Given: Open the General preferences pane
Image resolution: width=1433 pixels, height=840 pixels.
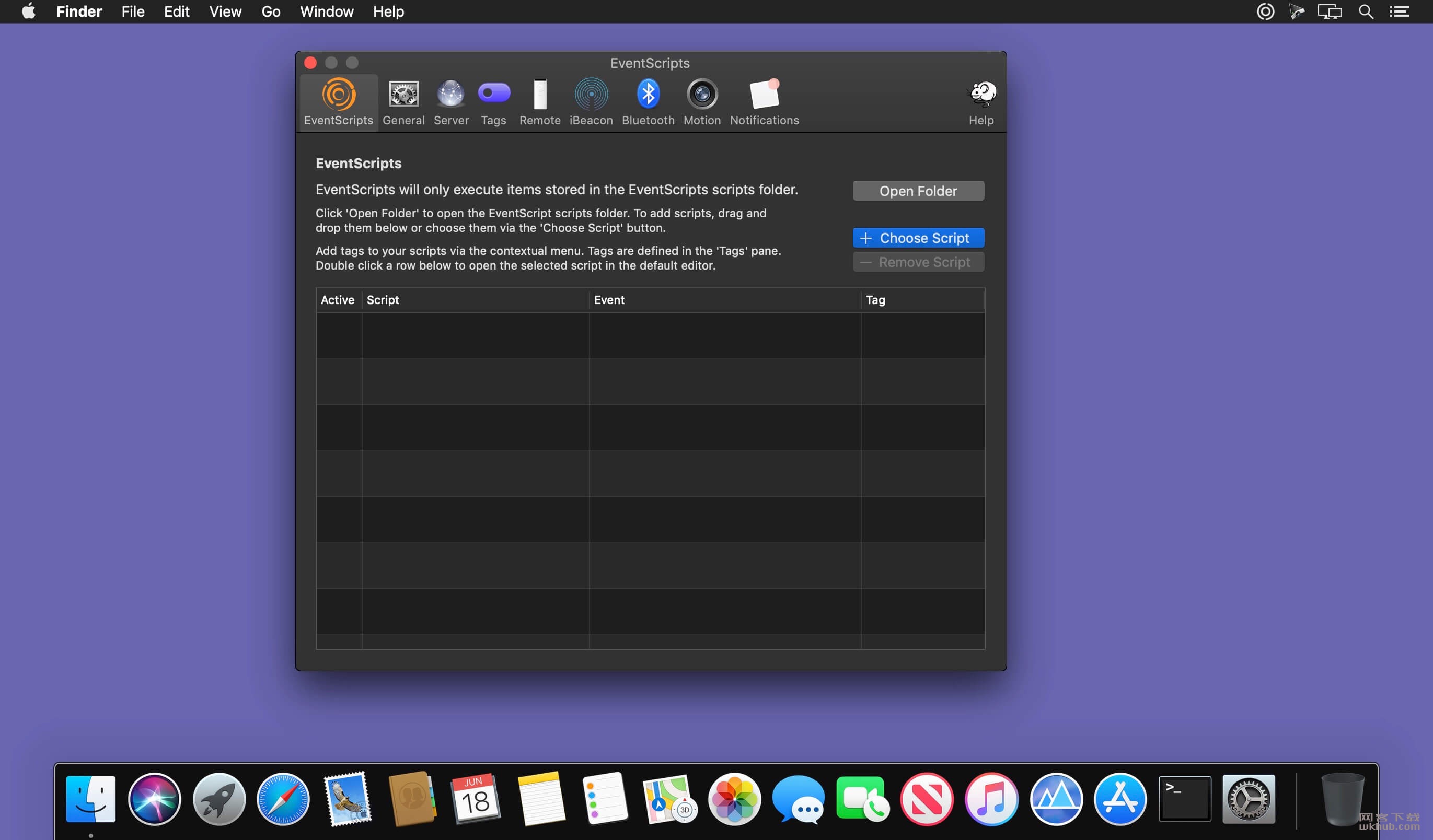Looking at the screenshot, I should [x=403, y=102].
